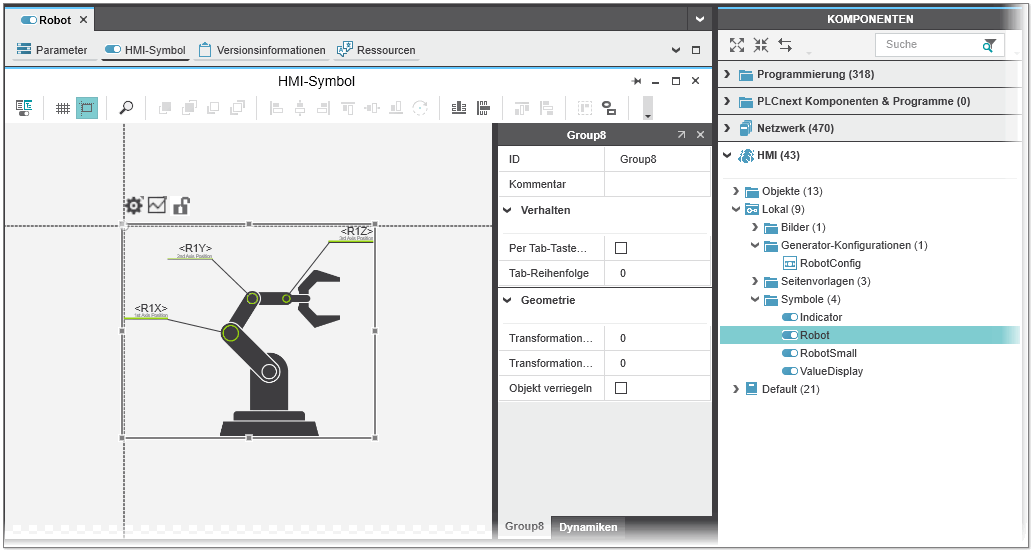1033x552 pixels.
Task: Open the Versionsinformationen tab
Action: (262, 50)
